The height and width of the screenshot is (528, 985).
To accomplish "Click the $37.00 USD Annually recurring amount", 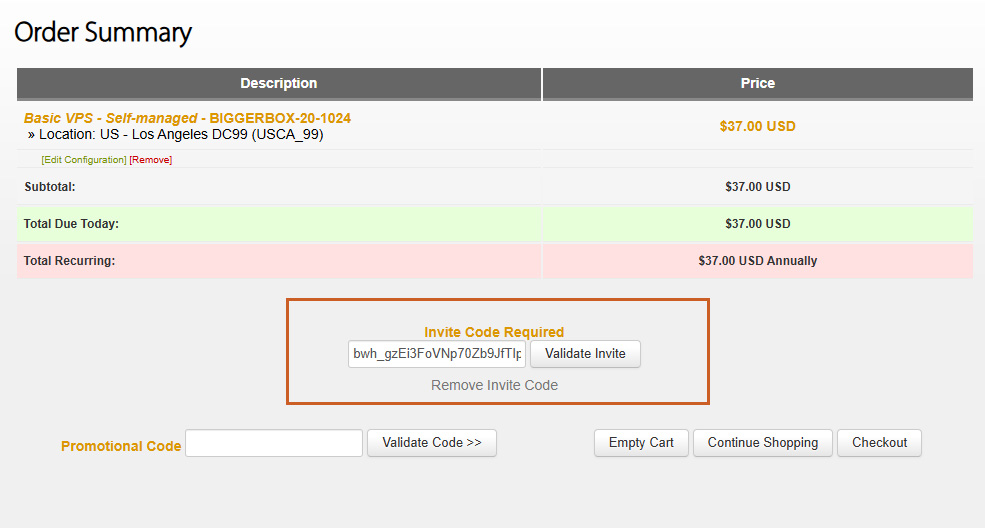I will click(x=757, y=261).
